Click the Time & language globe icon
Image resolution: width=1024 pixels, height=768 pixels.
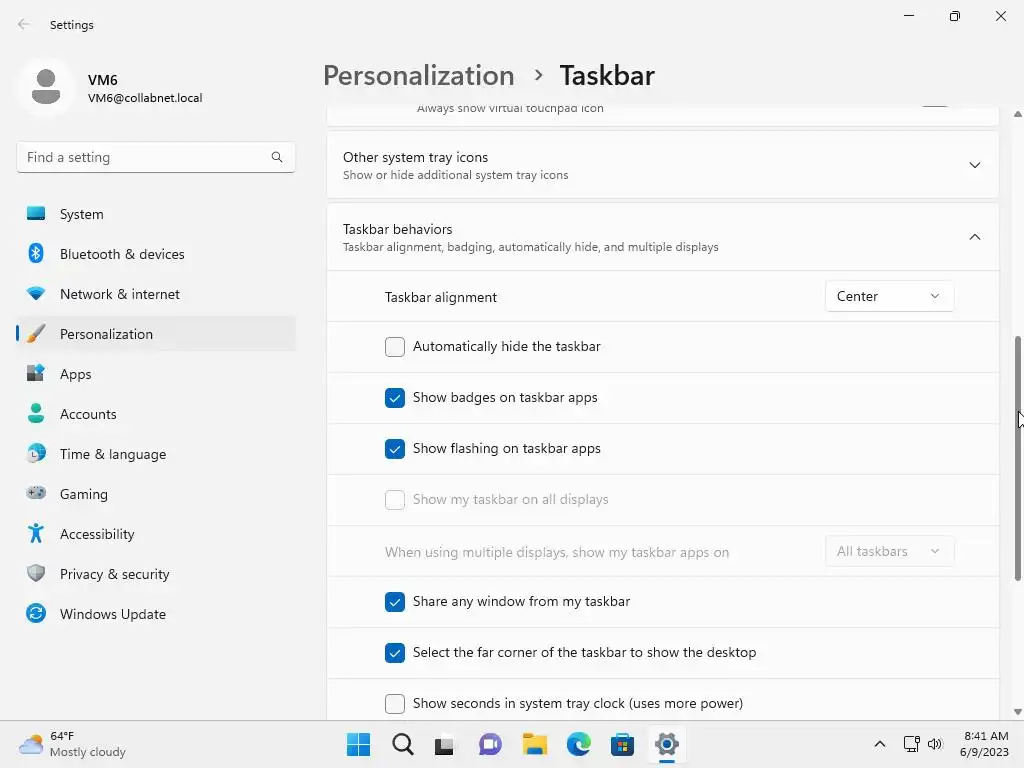pyautogui.click(x=36, y=453)
